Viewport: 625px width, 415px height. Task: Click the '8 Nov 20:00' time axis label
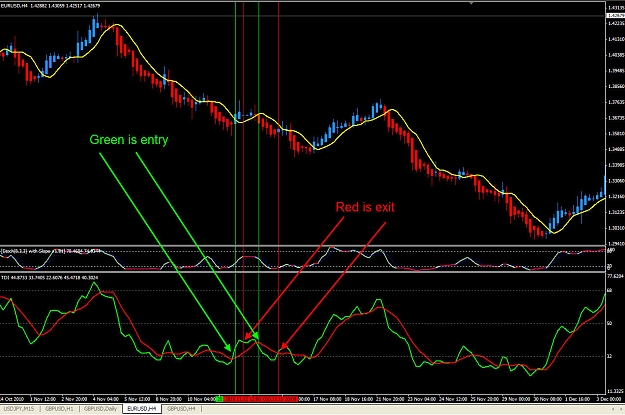[169, 399]
